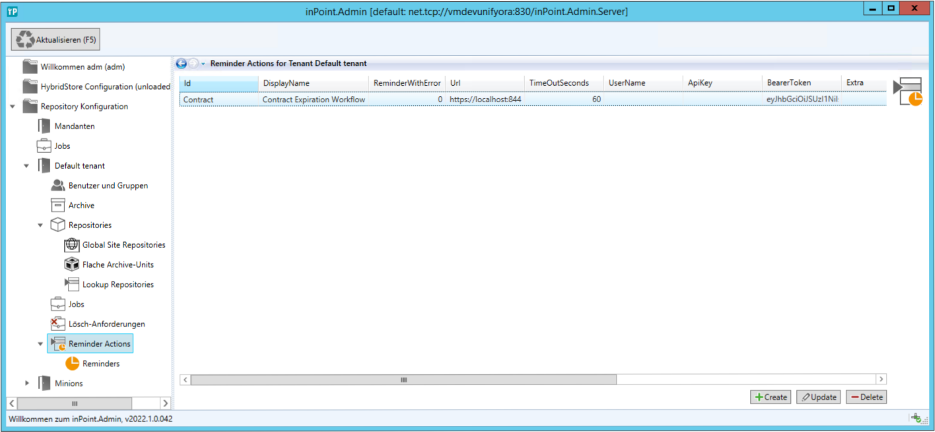Click the grey forward navigation arrow
The width and height of the screenshot is (935, 432).
point(193,63)
